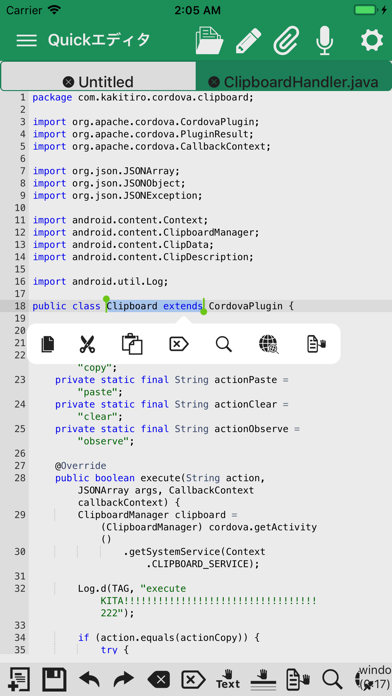The image size is (392, 696).
Task: Tap 'import android.util.Log;' line
Action: point(100,281)
